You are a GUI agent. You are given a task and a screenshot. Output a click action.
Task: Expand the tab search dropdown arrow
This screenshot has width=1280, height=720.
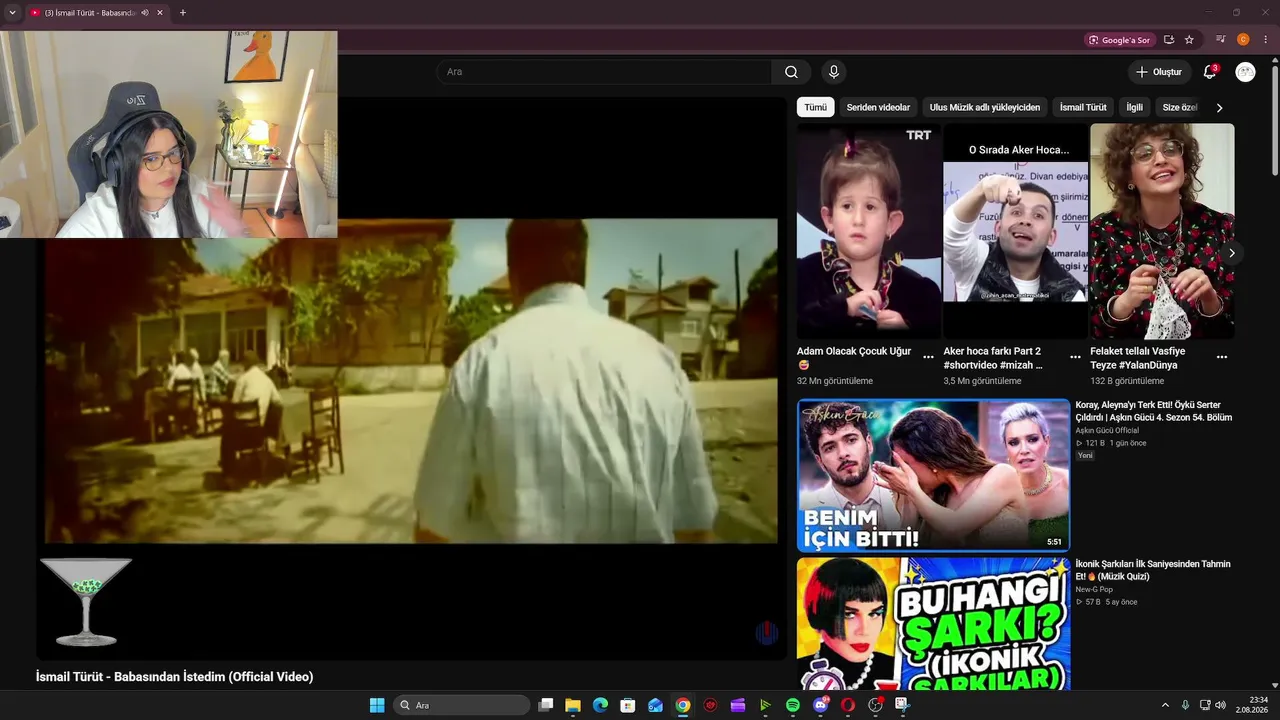point(12,13)
